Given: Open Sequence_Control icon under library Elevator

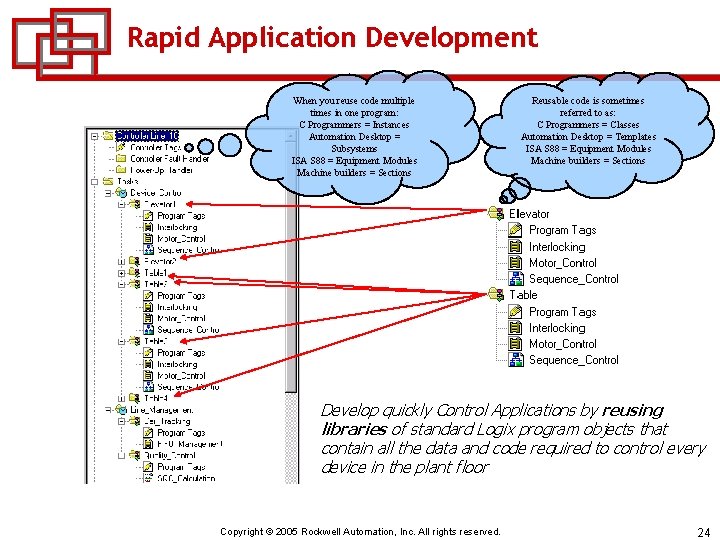Looking at the screenshot, I should 516,279.
